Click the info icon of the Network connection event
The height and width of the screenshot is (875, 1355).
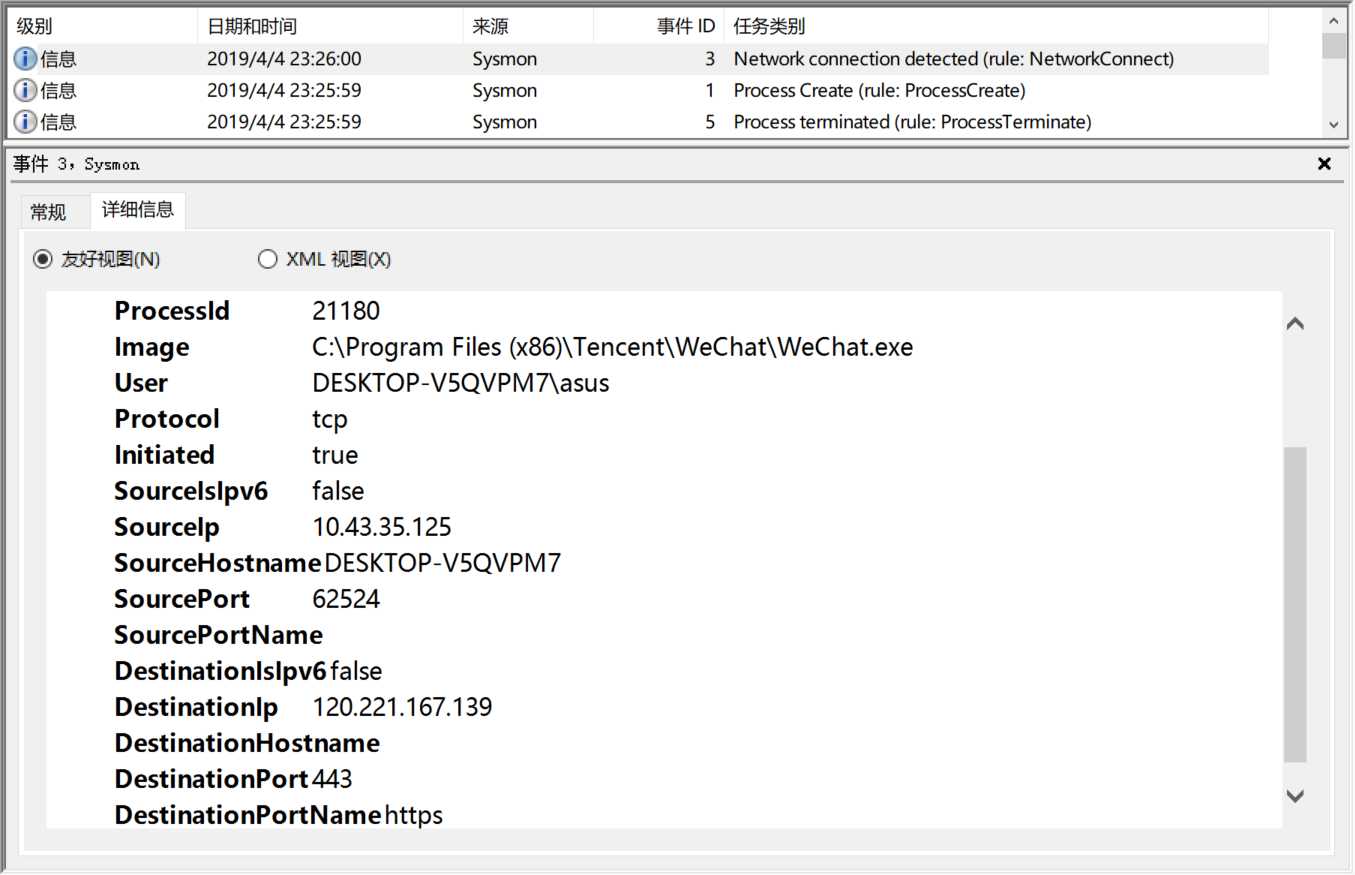point(25,59)
